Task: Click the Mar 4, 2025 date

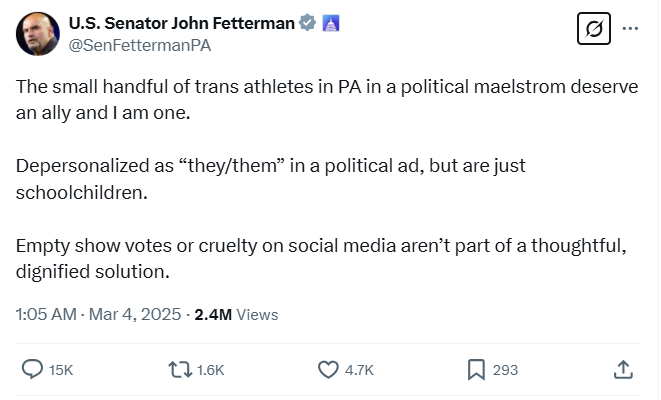Action: click(133, 314)
